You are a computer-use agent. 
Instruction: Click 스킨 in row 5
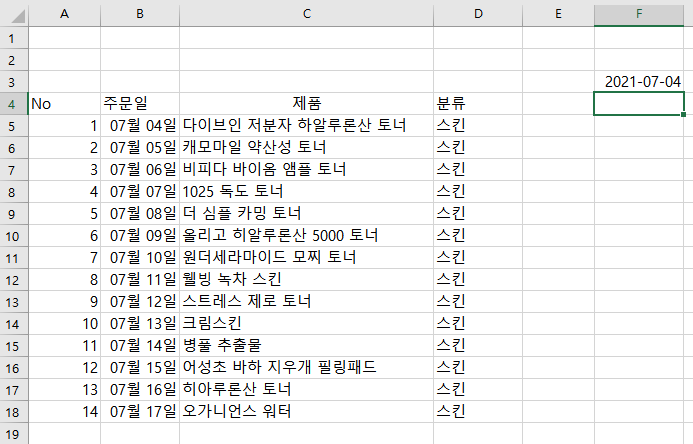pyautogui.click(x=478, y=126)
